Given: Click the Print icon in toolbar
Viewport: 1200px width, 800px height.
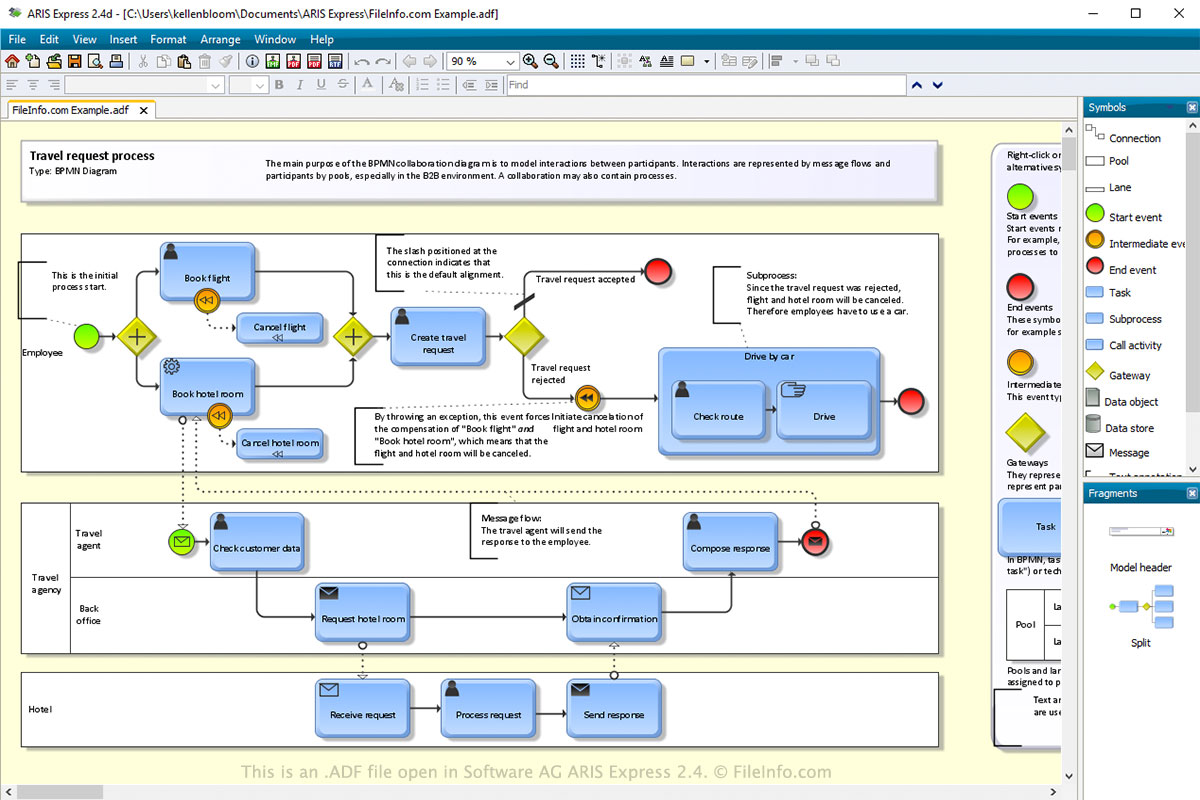Looking at the screenshot, I should click(x=116, y=61).
